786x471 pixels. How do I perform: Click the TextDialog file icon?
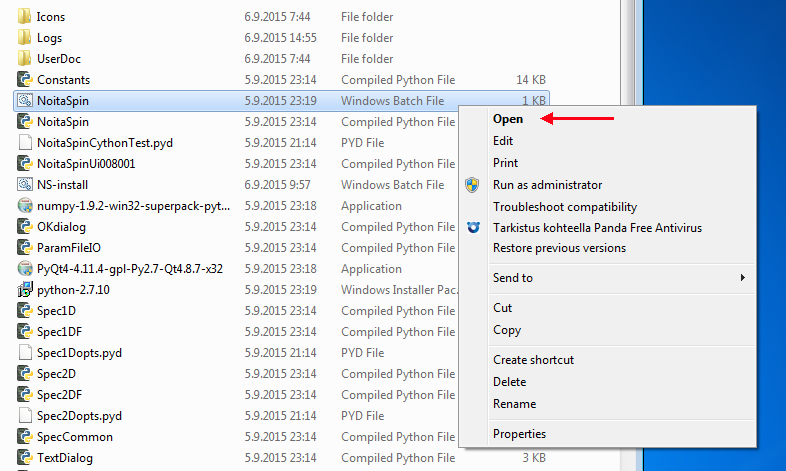tap(25, 458)
